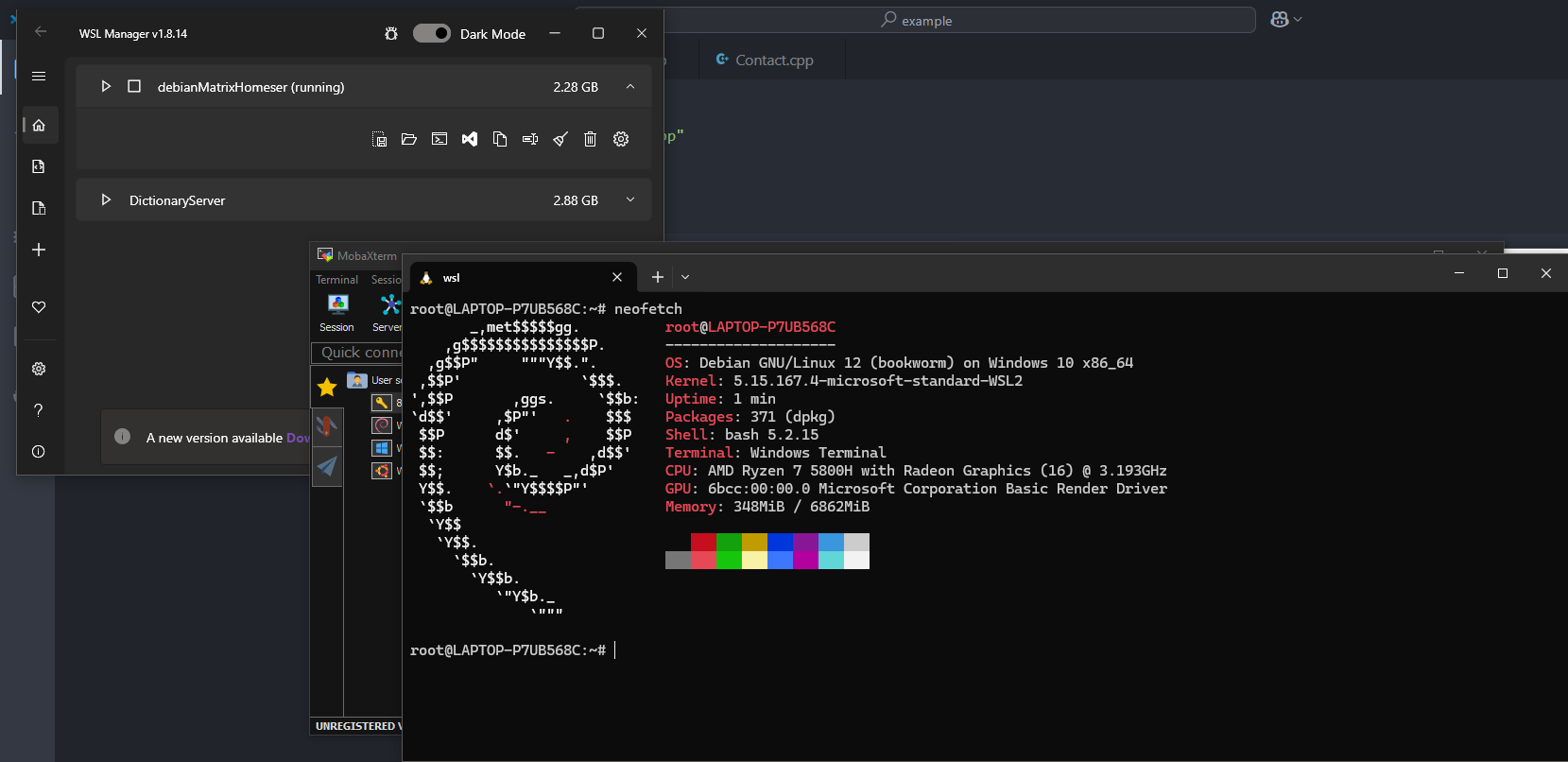The width and height of the screenshot is (1568, 762).
Task: Click the Session icon in MobaXterm toolbar
Action: [x=336, y=313]
